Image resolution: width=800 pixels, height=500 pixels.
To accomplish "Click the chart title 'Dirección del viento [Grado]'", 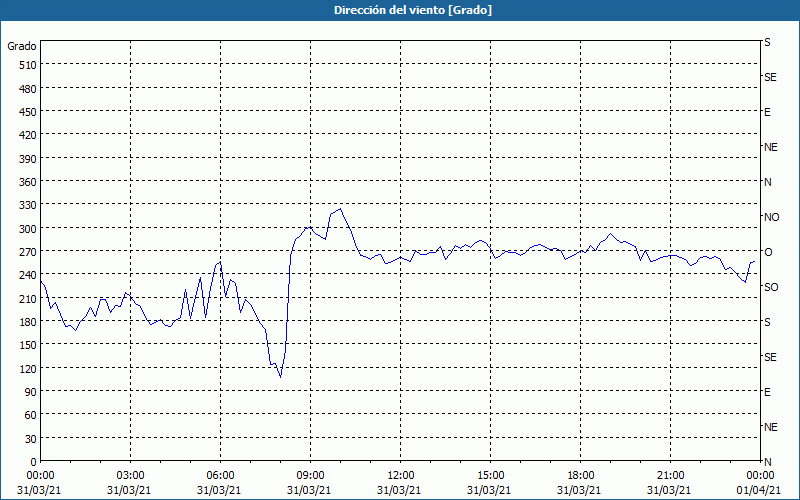I will [413, 10].
